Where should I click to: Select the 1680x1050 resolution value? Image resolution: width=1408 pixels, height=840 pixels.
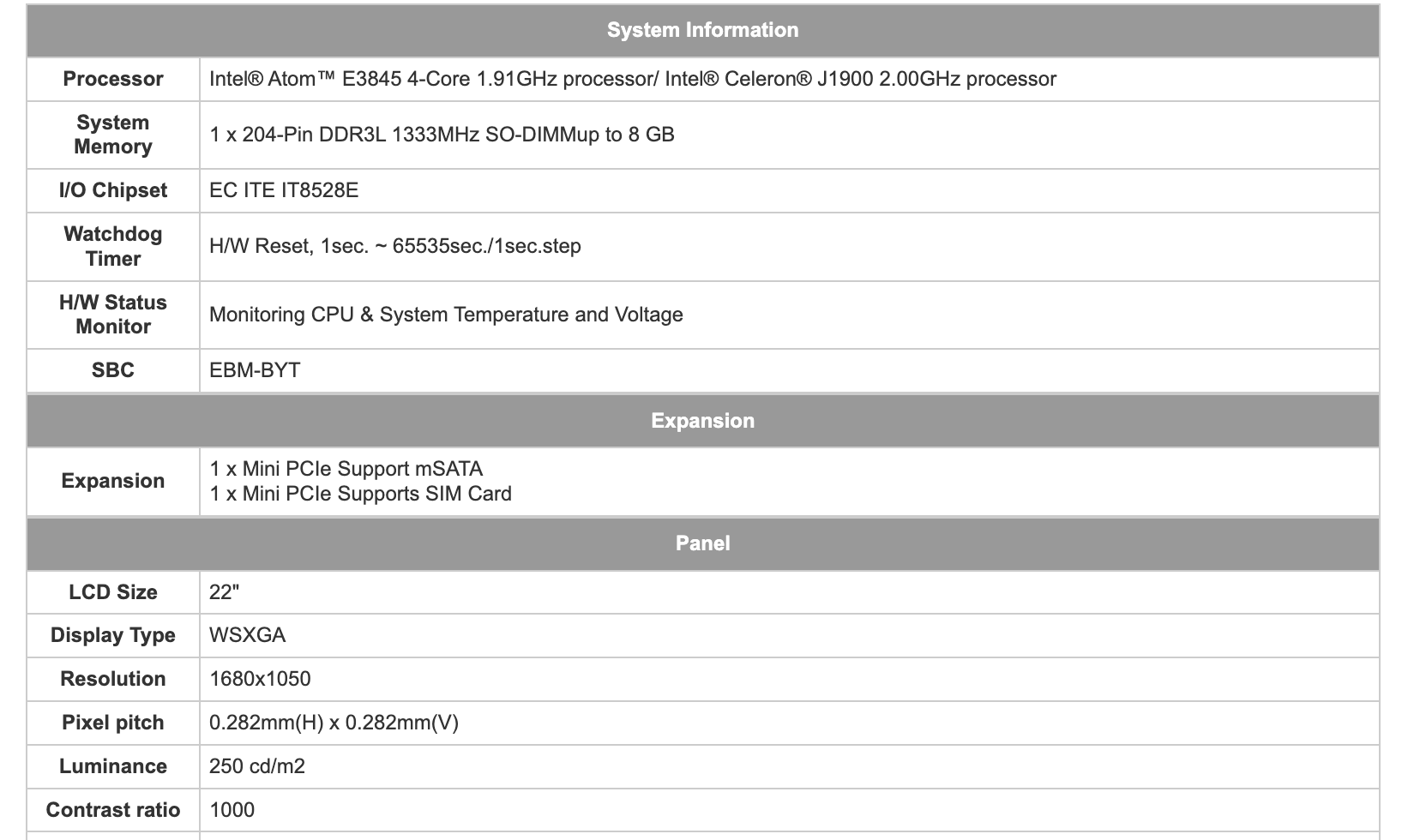260,679
